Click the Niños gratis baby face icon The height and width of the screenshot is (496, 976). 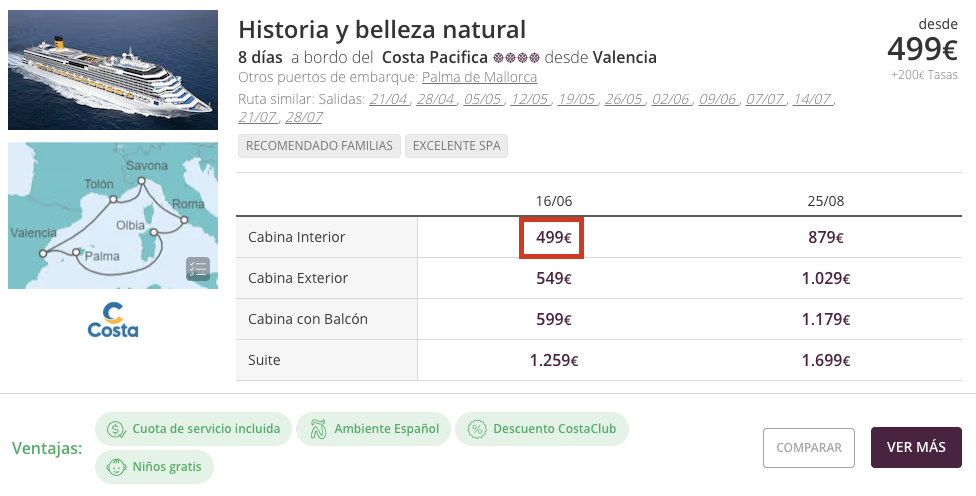116,467
